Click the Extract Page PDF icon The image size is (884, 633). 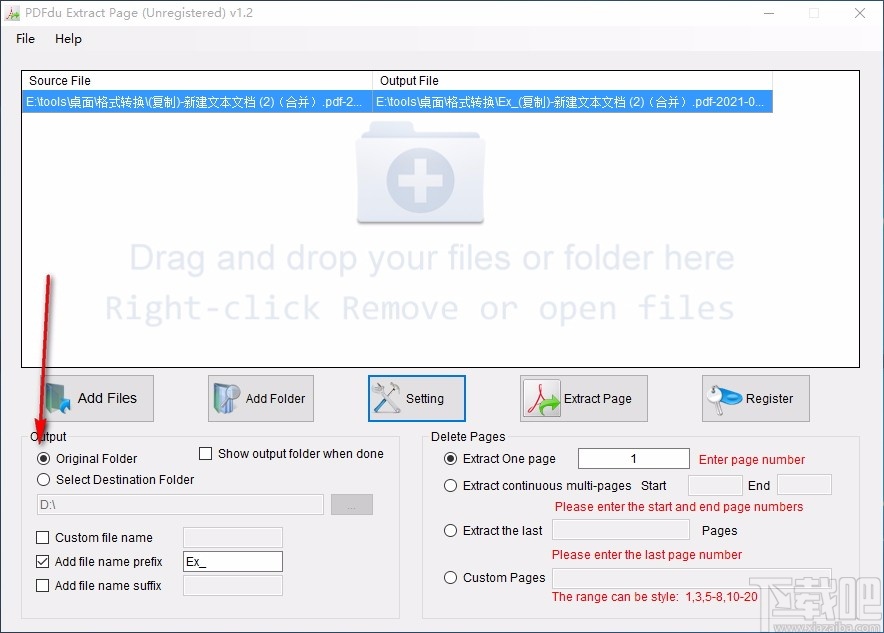(x=542, y=398)
